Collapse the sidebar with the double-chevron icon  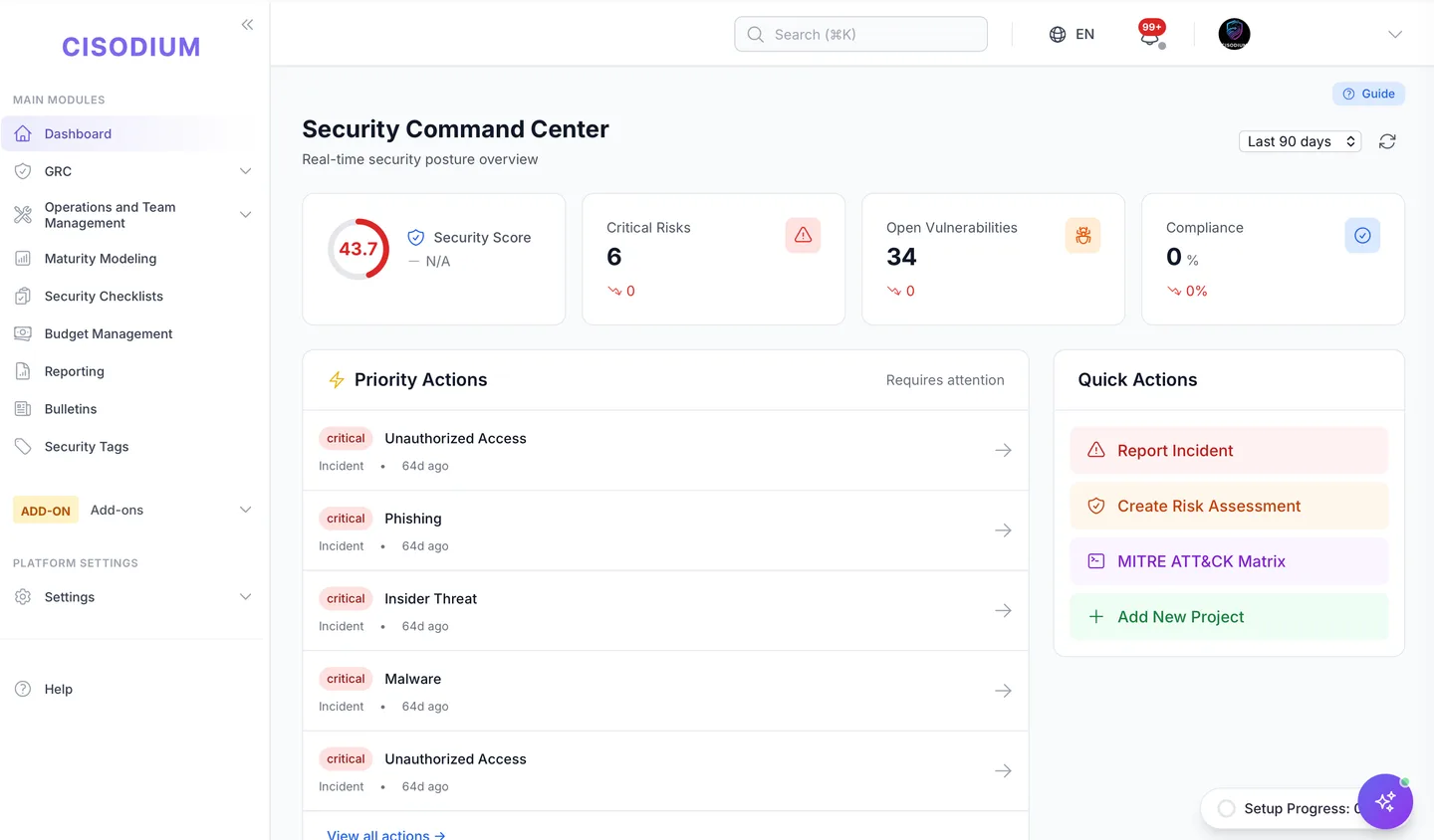(247, 25)
